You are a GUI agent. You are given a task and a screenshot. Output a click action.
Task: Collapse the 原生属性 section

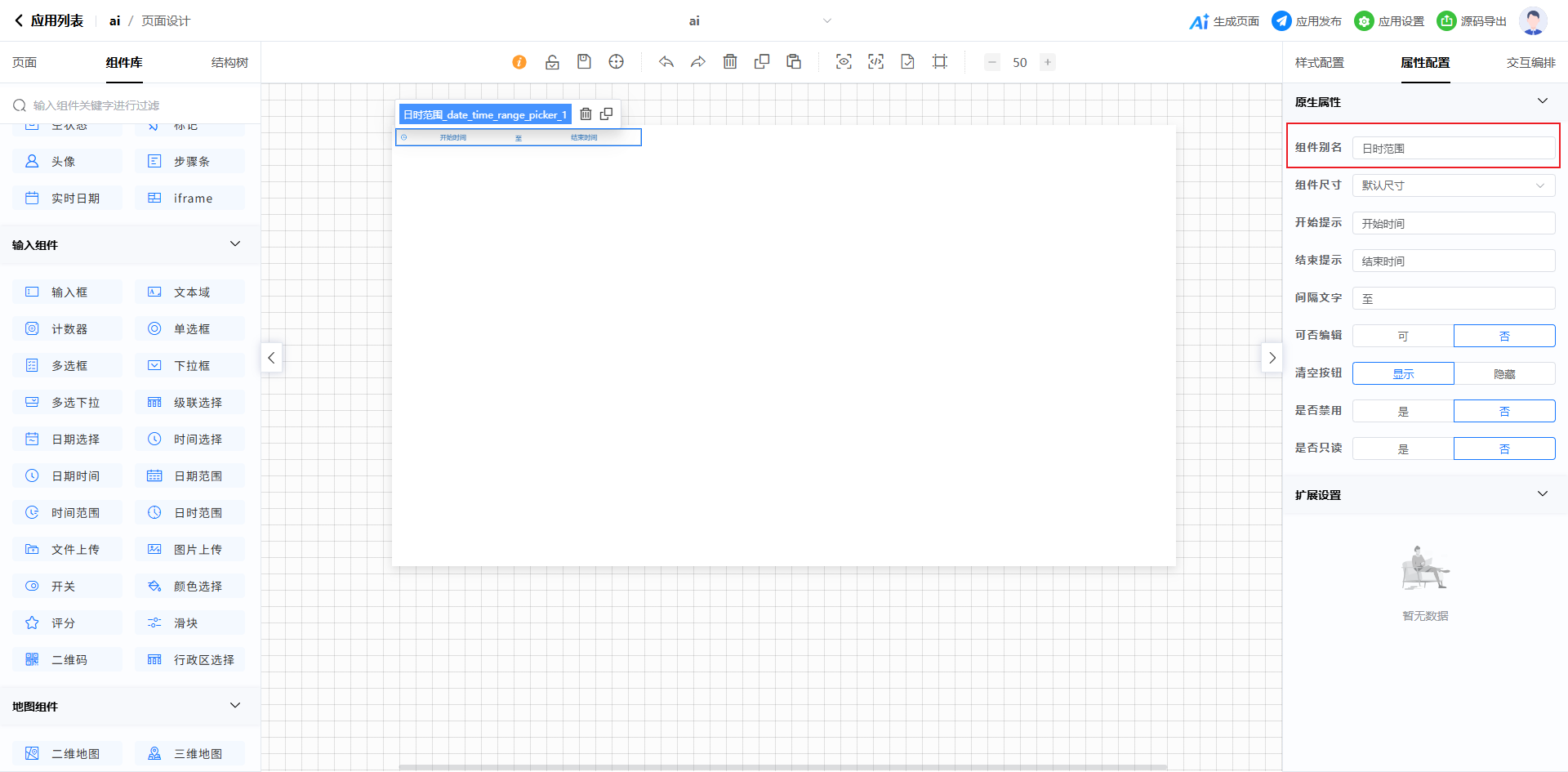pos(1542,101)
